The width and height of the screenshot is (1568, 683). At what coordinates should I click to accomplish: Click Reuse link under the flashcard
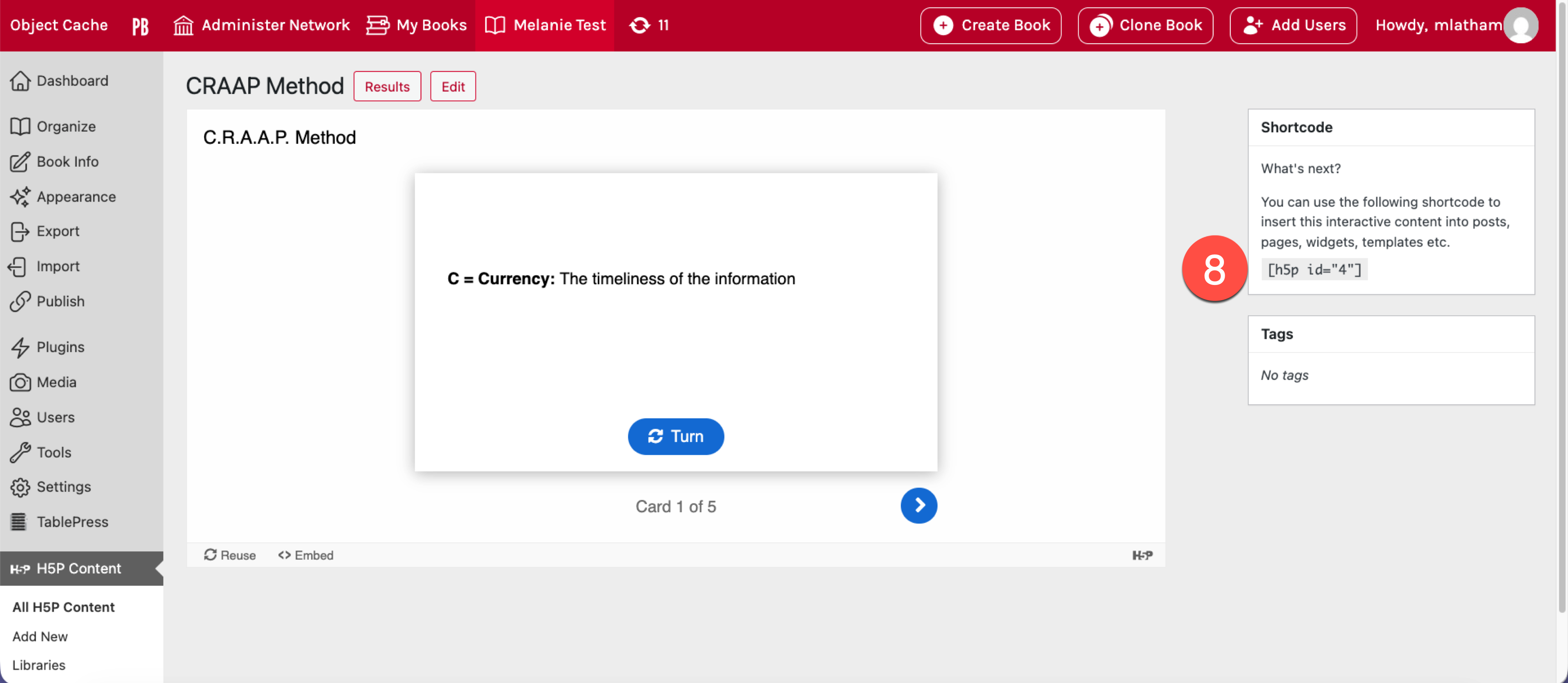(x=230, y=555)
